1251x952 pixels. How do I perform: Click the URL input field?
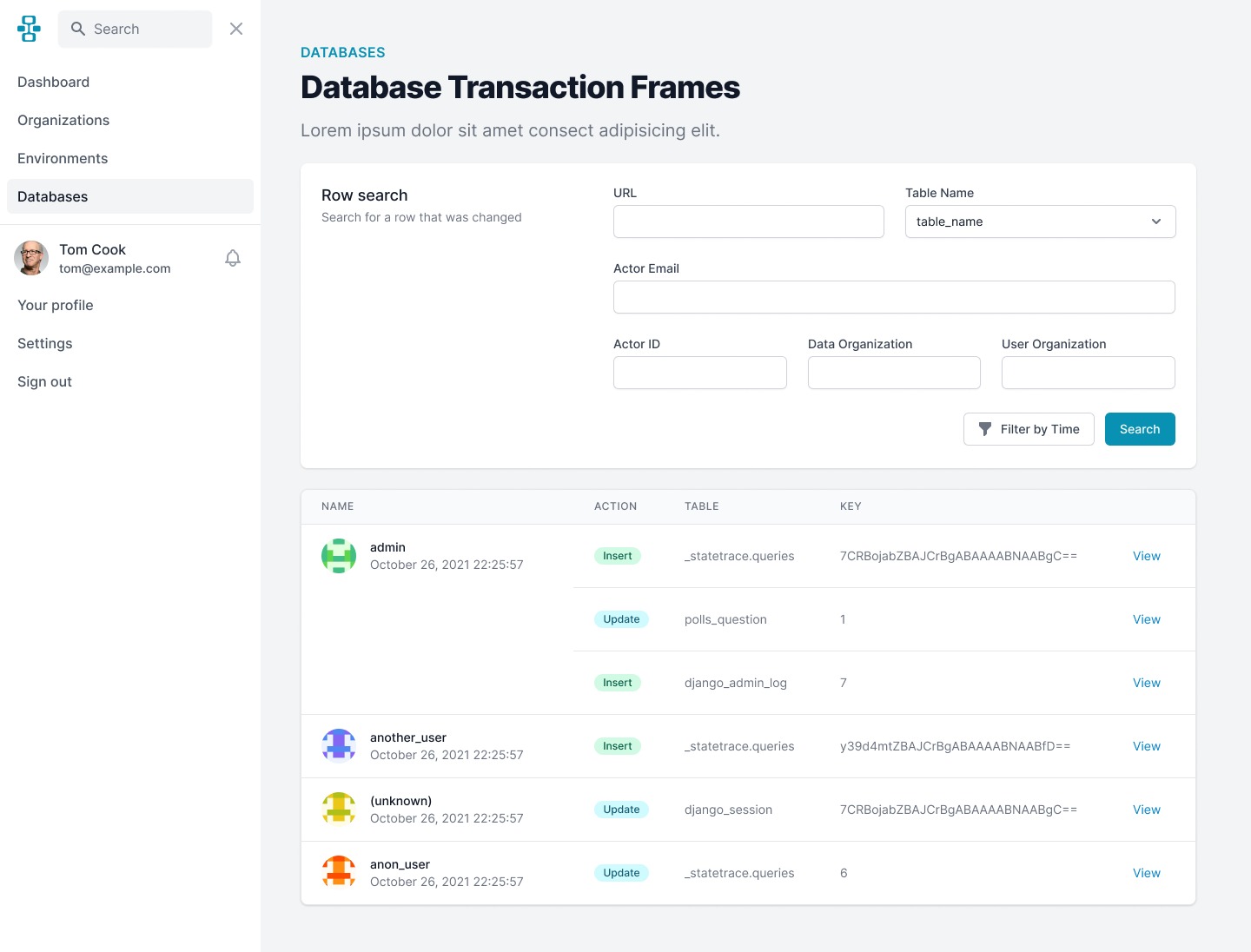coord(749,221)
